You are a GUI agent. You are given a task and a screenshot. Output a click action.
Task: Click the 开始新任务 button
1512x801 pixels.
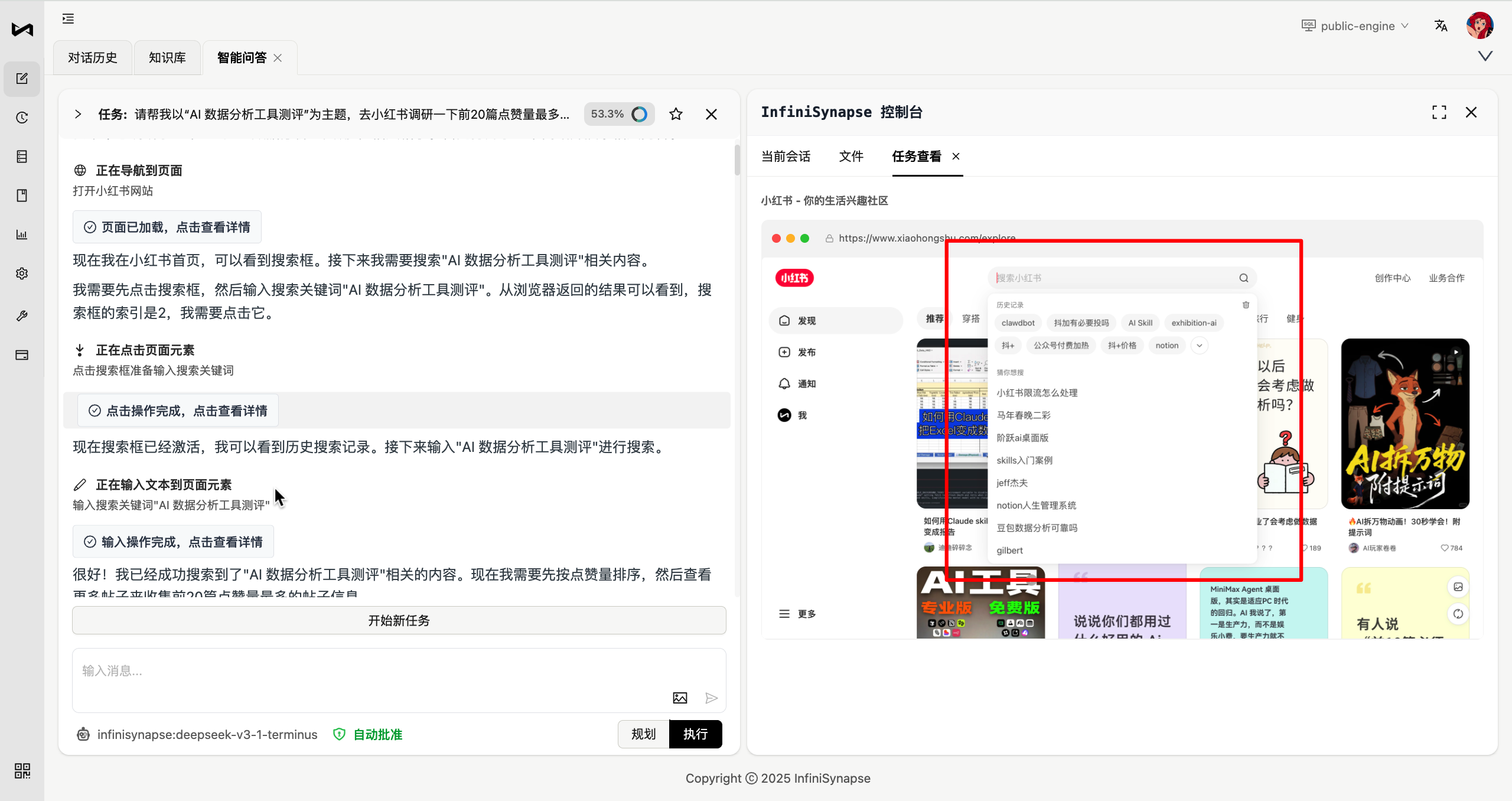pyautogui.click(x=399, y=620)
